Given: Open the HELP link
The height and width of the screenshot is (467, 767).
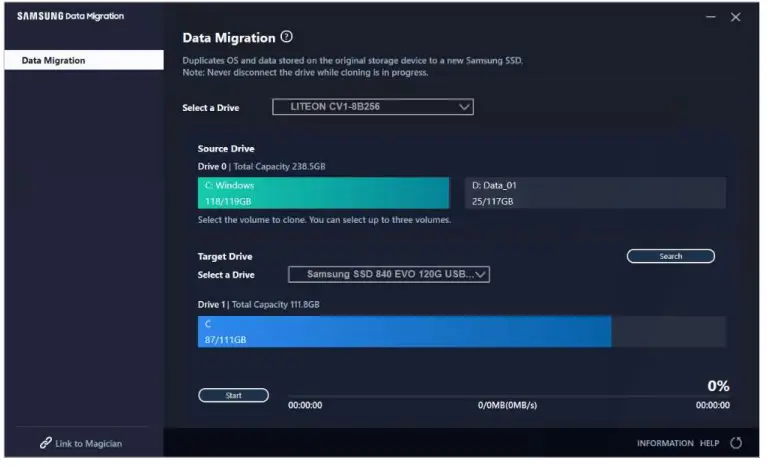Looking at the screenshot, I should pos(709,443).
